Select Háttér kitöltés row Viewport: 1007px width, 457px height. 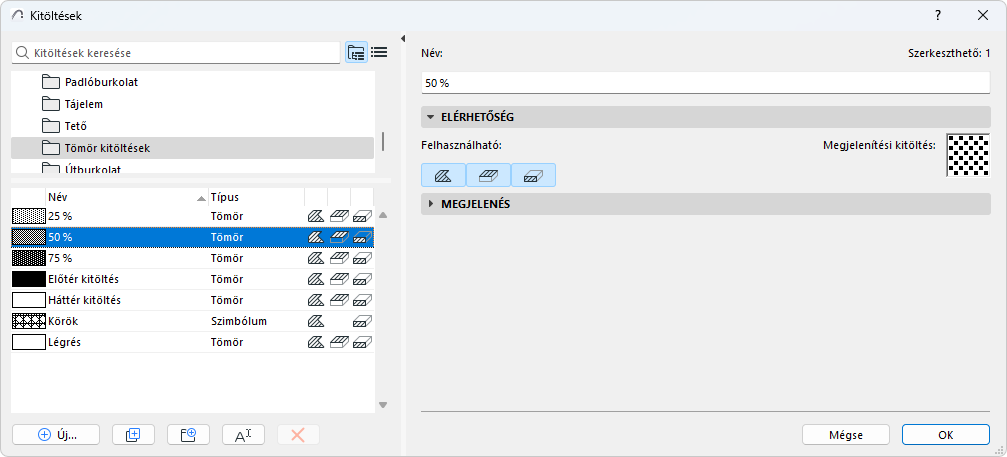(193, 300)
